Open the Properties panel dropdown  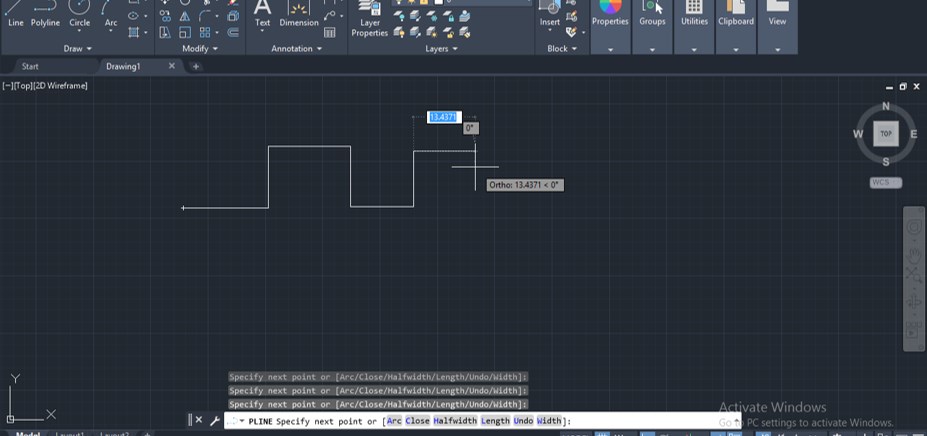(x=610, y=50)
